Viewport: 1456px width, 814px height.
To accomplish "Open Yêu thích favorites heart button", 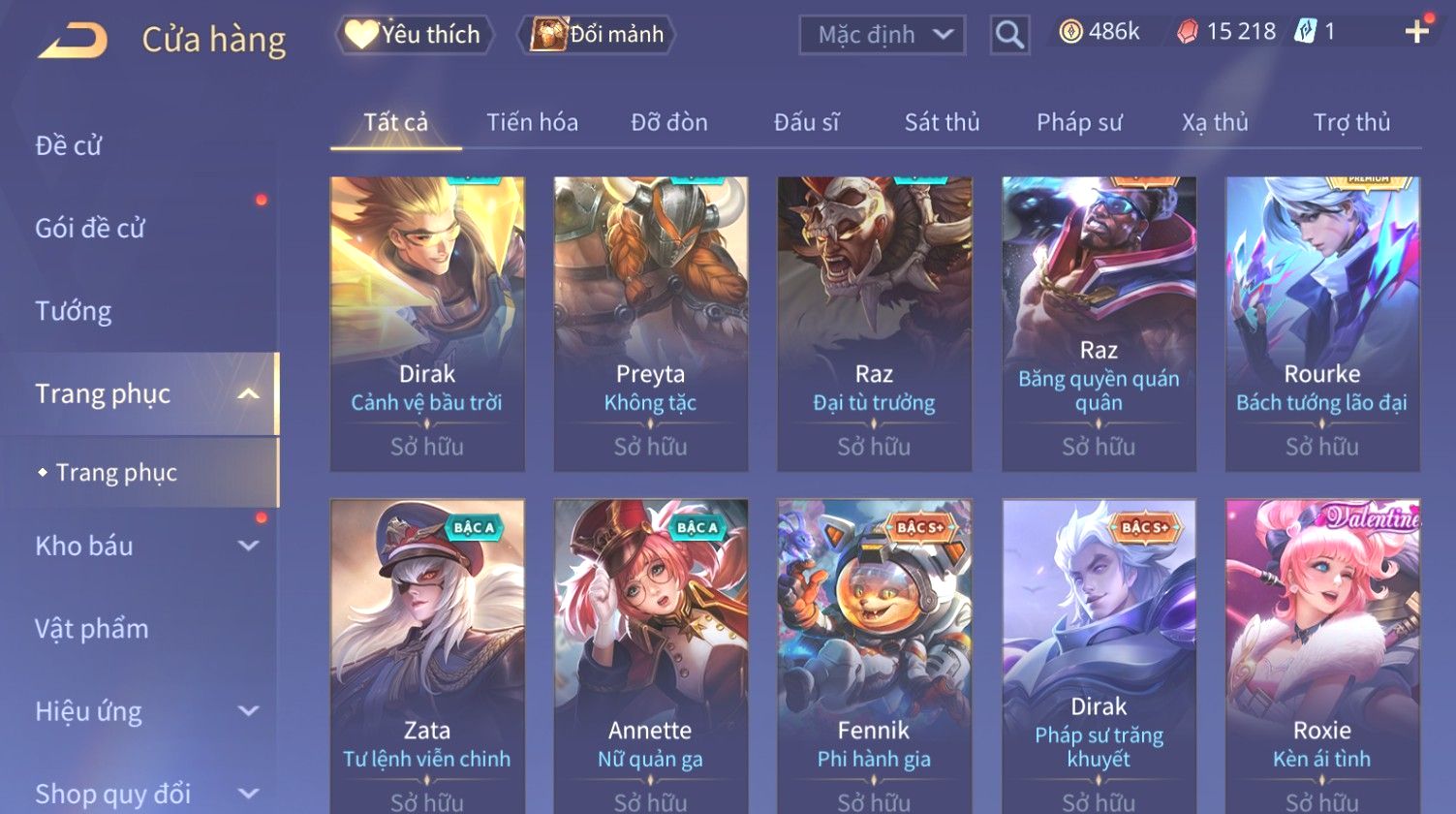I will (x=414, y=35).
